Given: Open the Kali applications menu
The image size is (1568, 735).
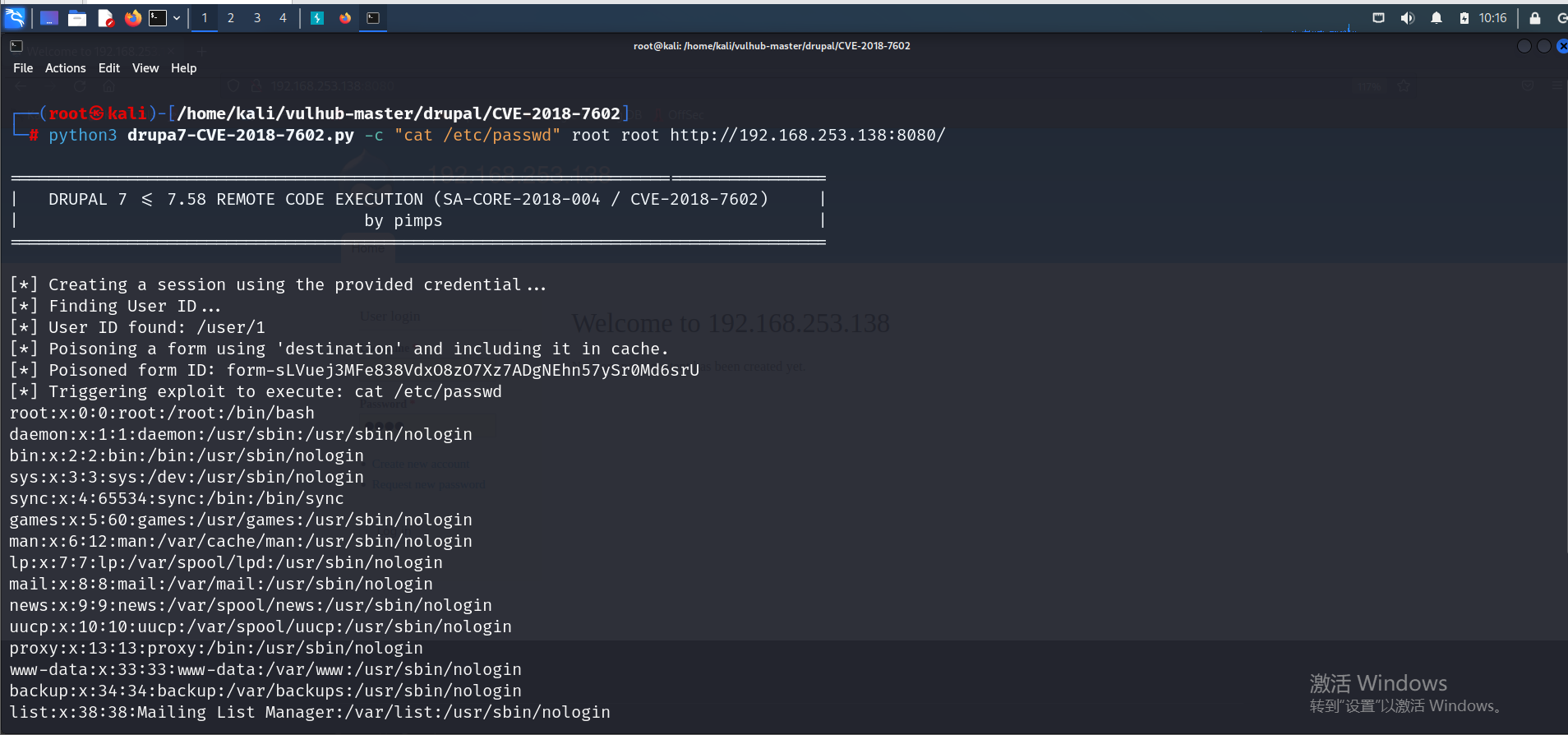Looking at the screenshot, I should pyautogui.click(x=15, y=17).
